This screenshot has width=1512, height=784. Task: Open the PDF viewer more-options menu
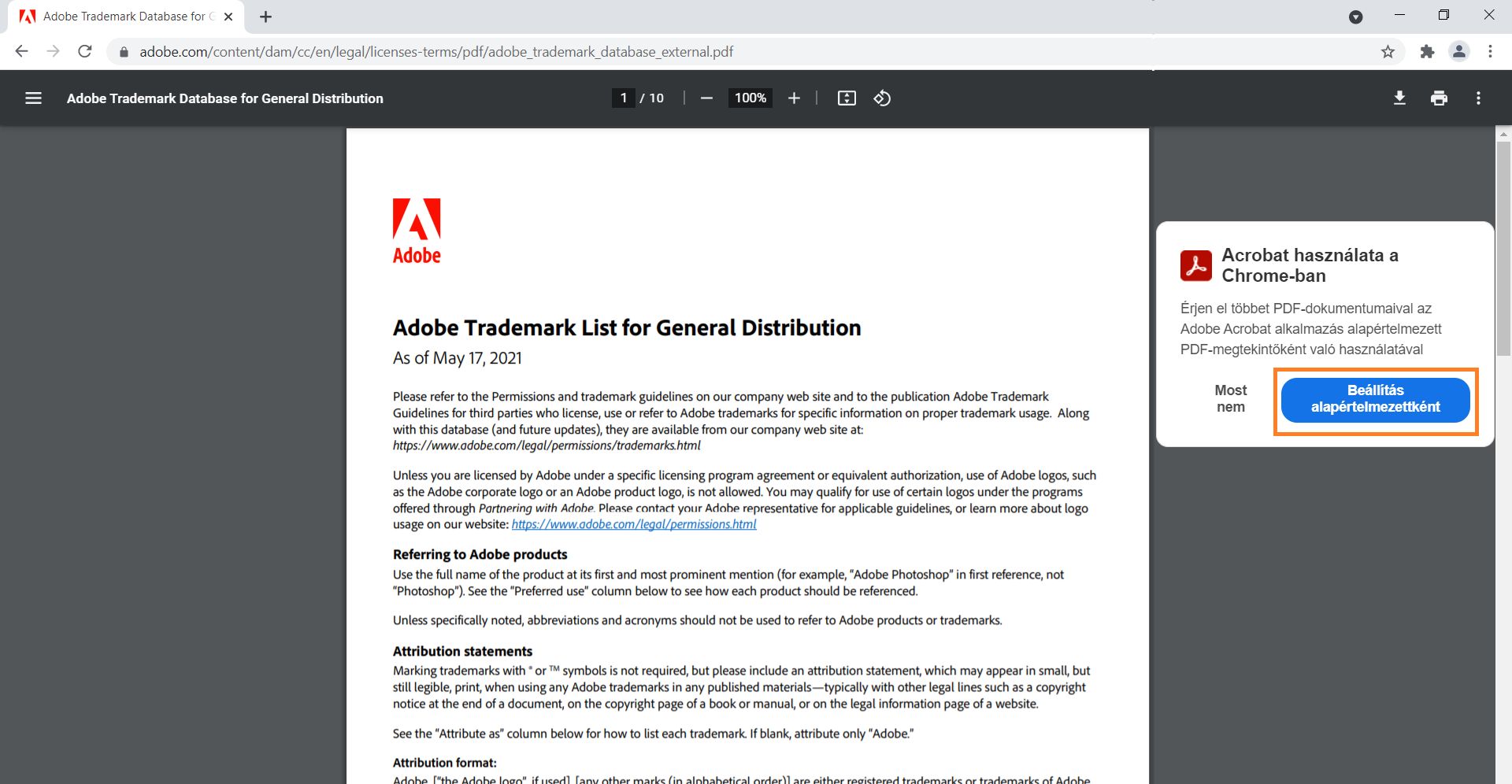click(x=1479, y=98)
